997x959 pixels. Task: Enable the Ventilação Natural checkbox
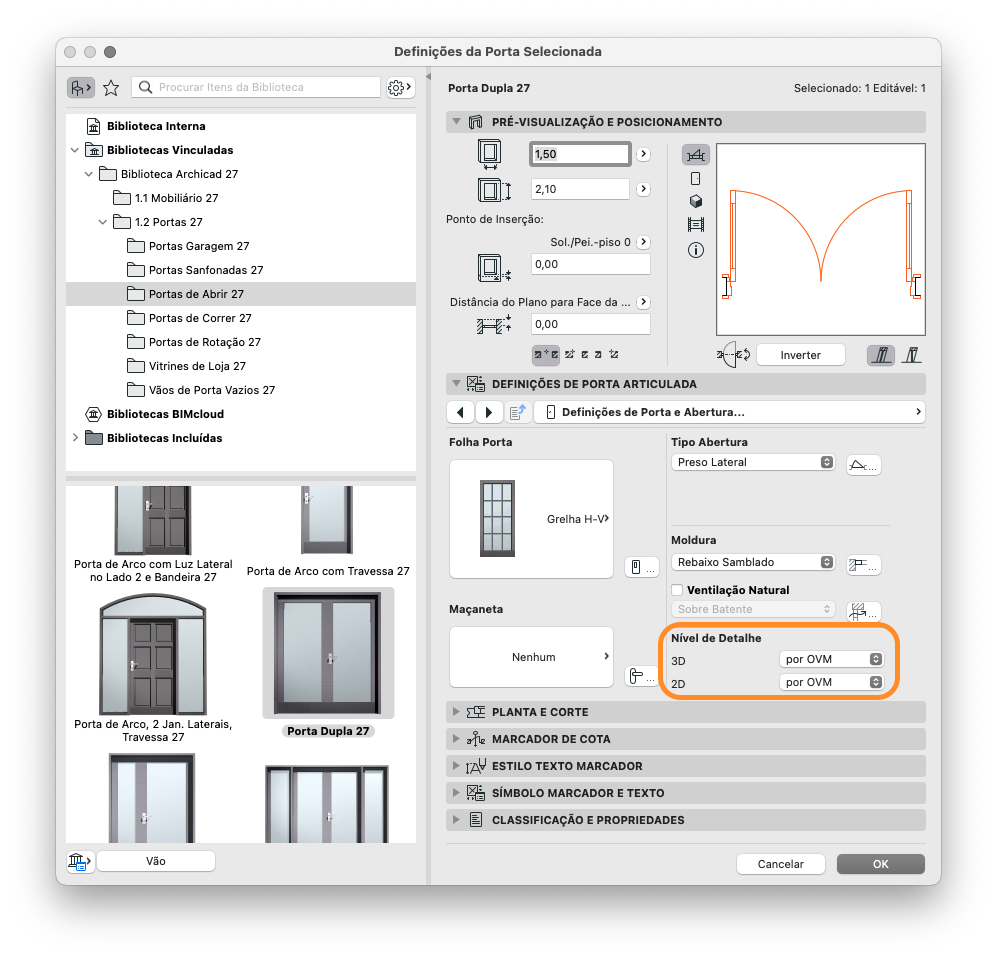click(677, 590)
